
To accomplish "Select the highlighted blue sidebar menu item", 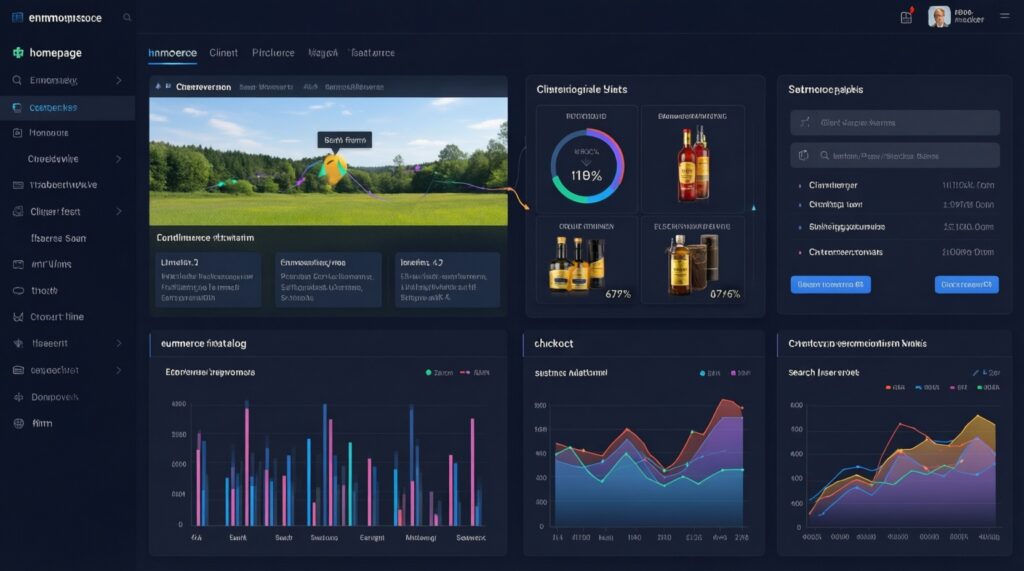I will click(67, 107).
